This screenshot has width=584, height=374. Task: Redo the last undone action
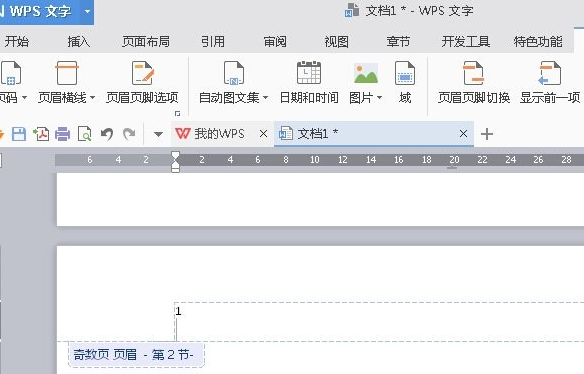(129, 134)
